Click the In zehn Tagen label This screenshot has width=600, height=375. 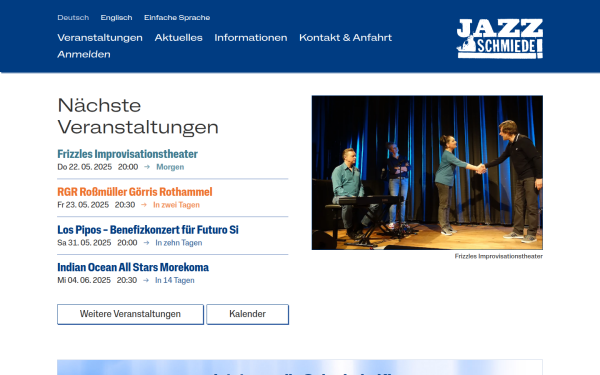tap(179, 243)
